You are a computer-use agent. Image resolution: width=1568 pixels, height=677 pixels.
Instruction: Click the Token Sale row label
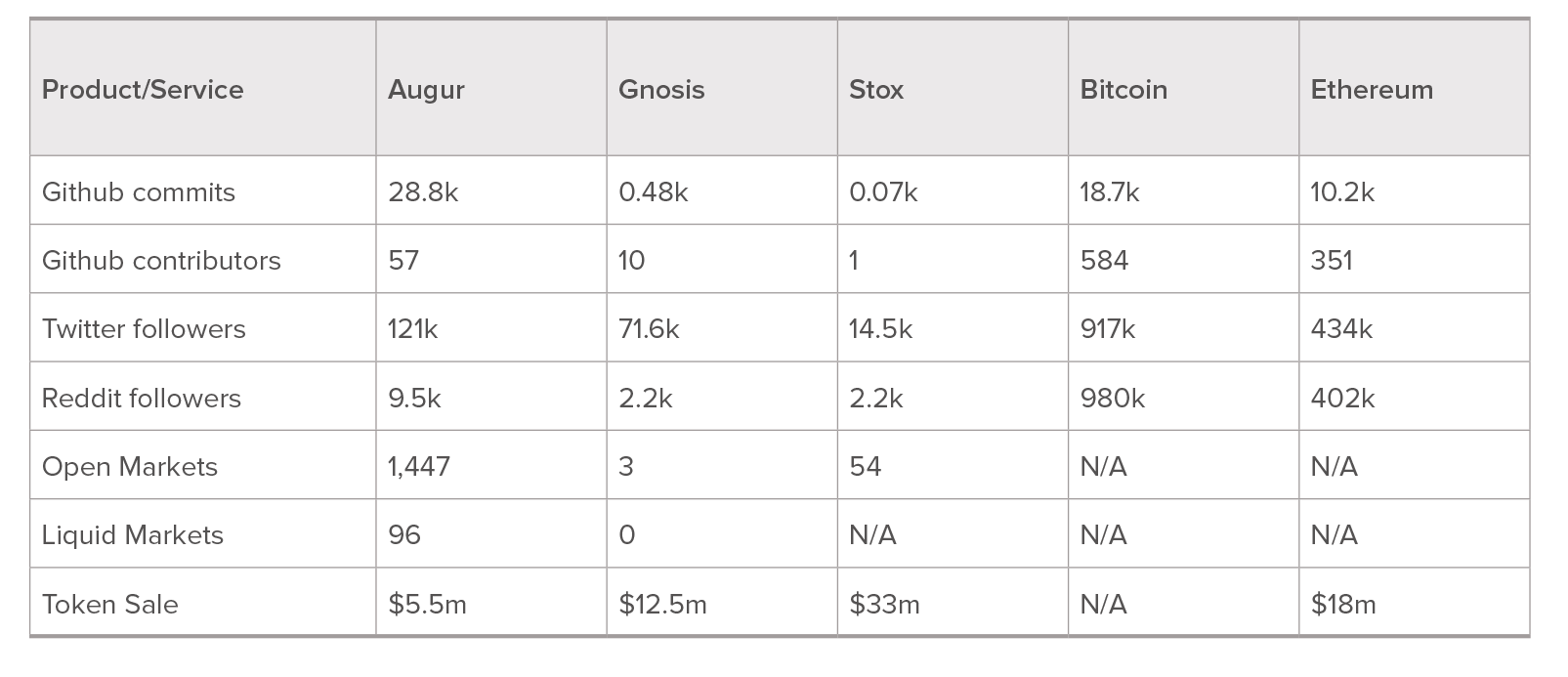pyautogui.click(x=203, y=603)
